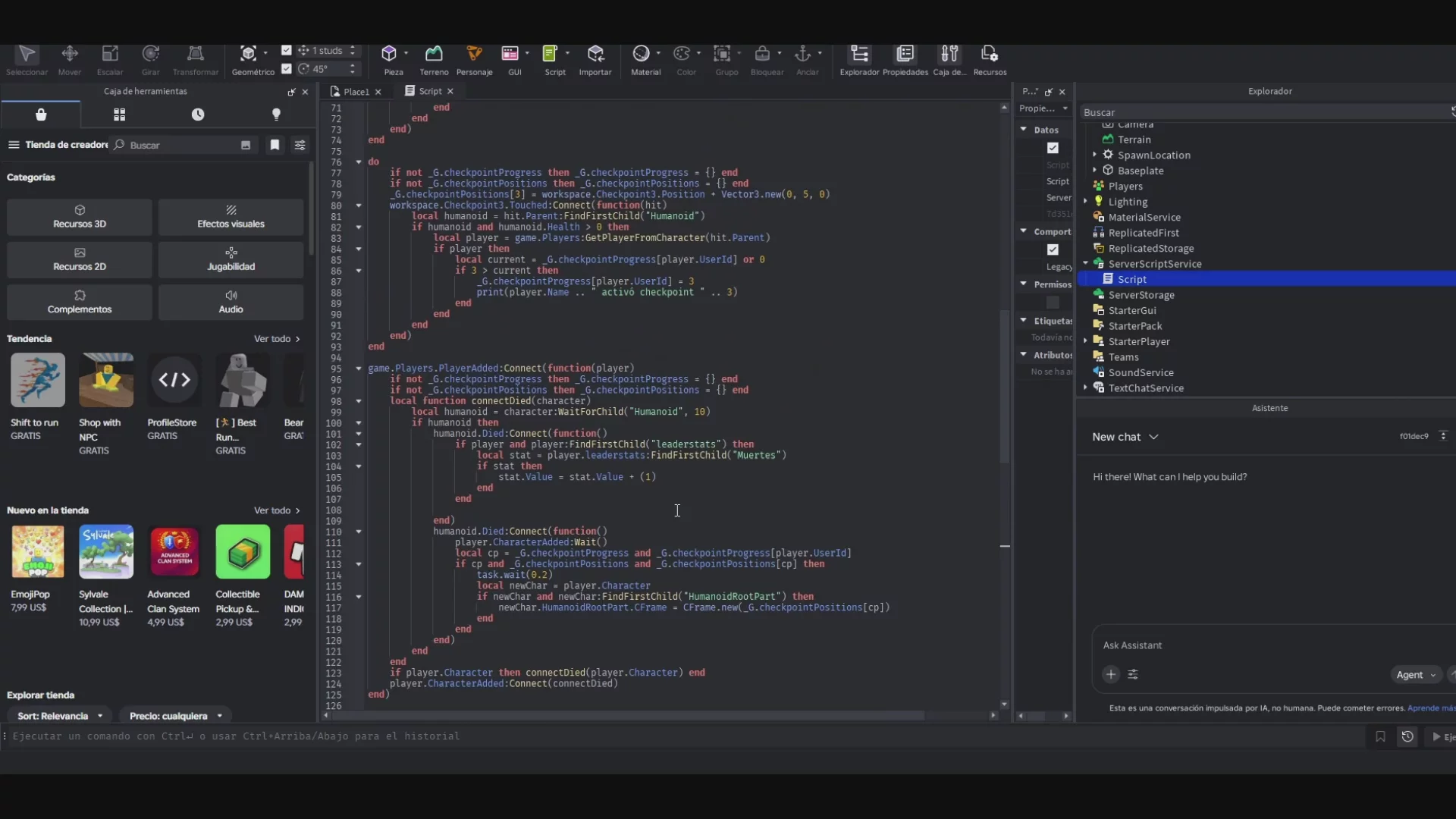The height and width of the screenshot is (819, 1456).
Task: Click the bookmark icon in toolbox search
Action: (275, 145)
